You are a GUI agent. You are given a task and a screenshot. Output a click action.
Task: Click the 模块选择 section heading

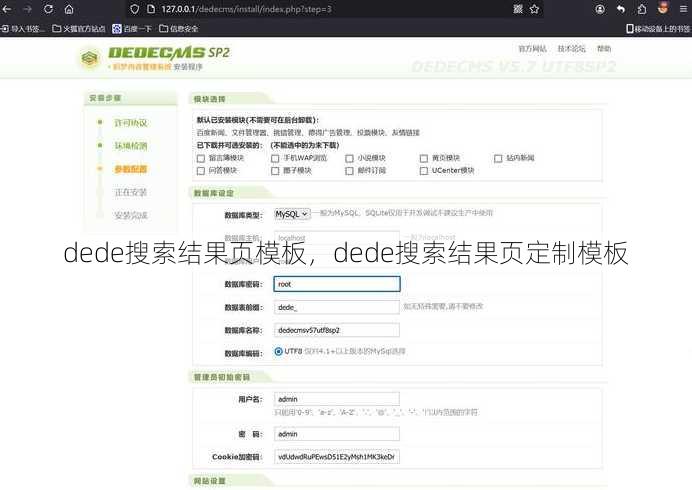(210, 99)
